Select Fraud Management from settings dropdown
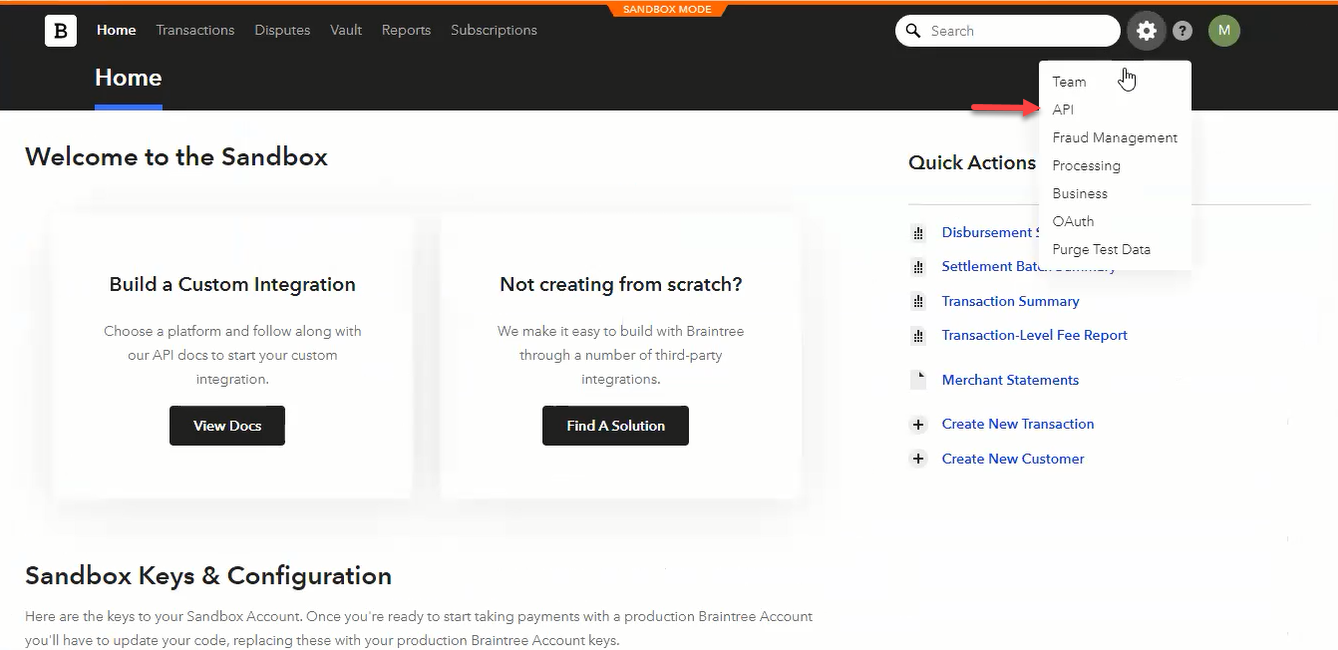The height and width of the screenshot is (650, 1338). tap(1115, 138)
